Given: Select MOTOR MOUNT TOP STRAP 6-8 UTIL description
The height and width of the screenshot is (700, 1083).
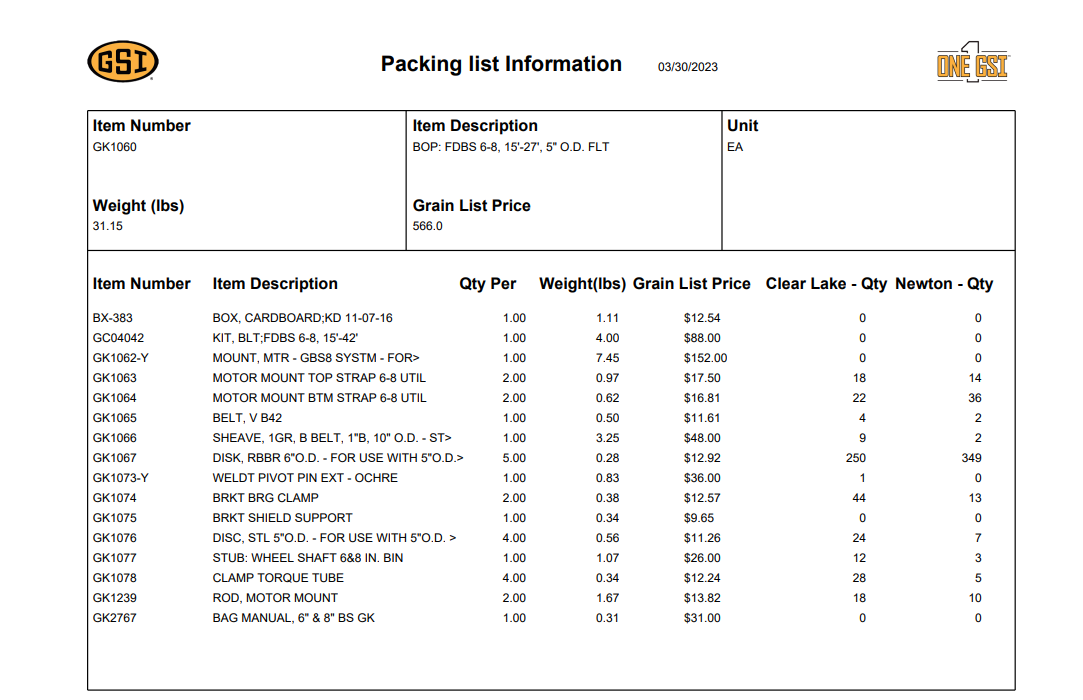Looking at the screenshot, I should click(319, 378).
